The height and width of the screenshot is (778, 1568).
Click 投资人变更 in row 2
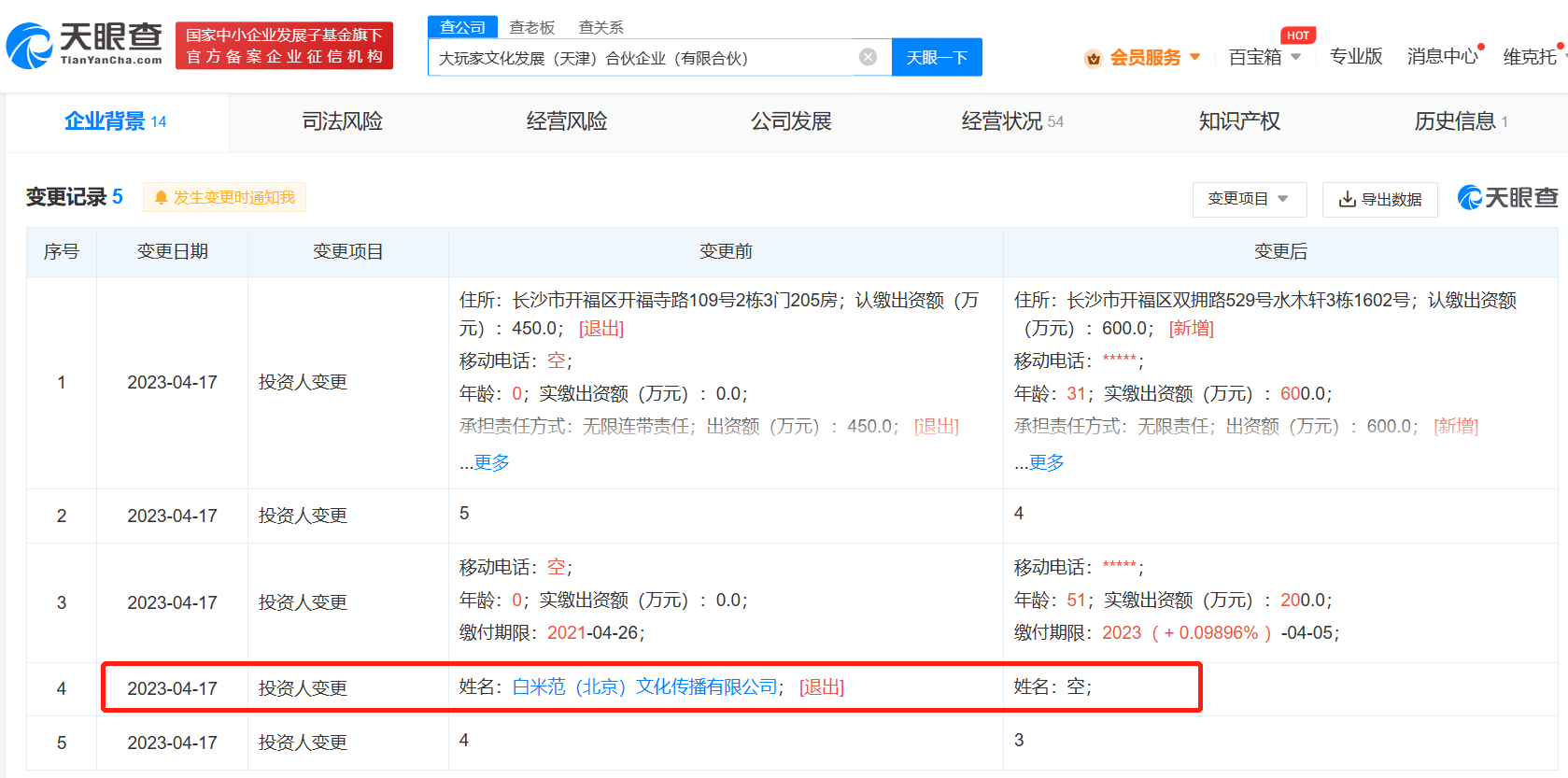point(303,516)
